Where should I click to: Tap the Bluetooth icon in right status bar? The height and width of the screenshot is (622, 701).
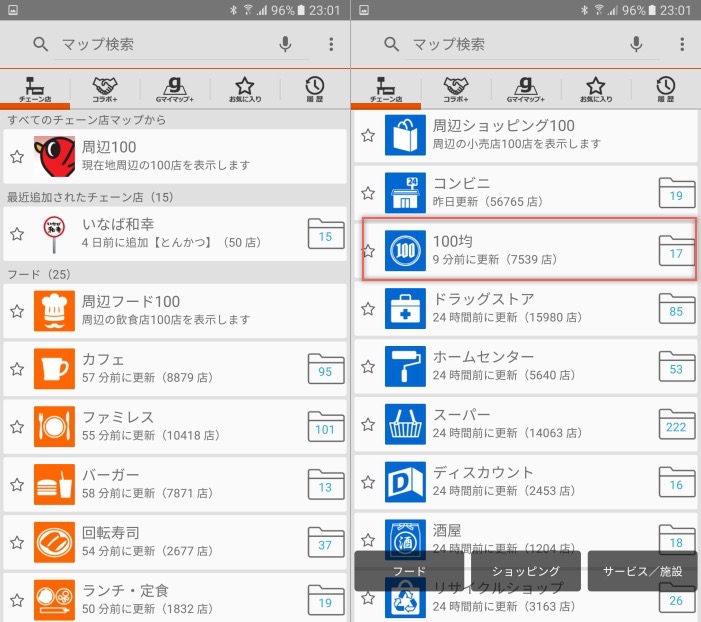(584, 10)
